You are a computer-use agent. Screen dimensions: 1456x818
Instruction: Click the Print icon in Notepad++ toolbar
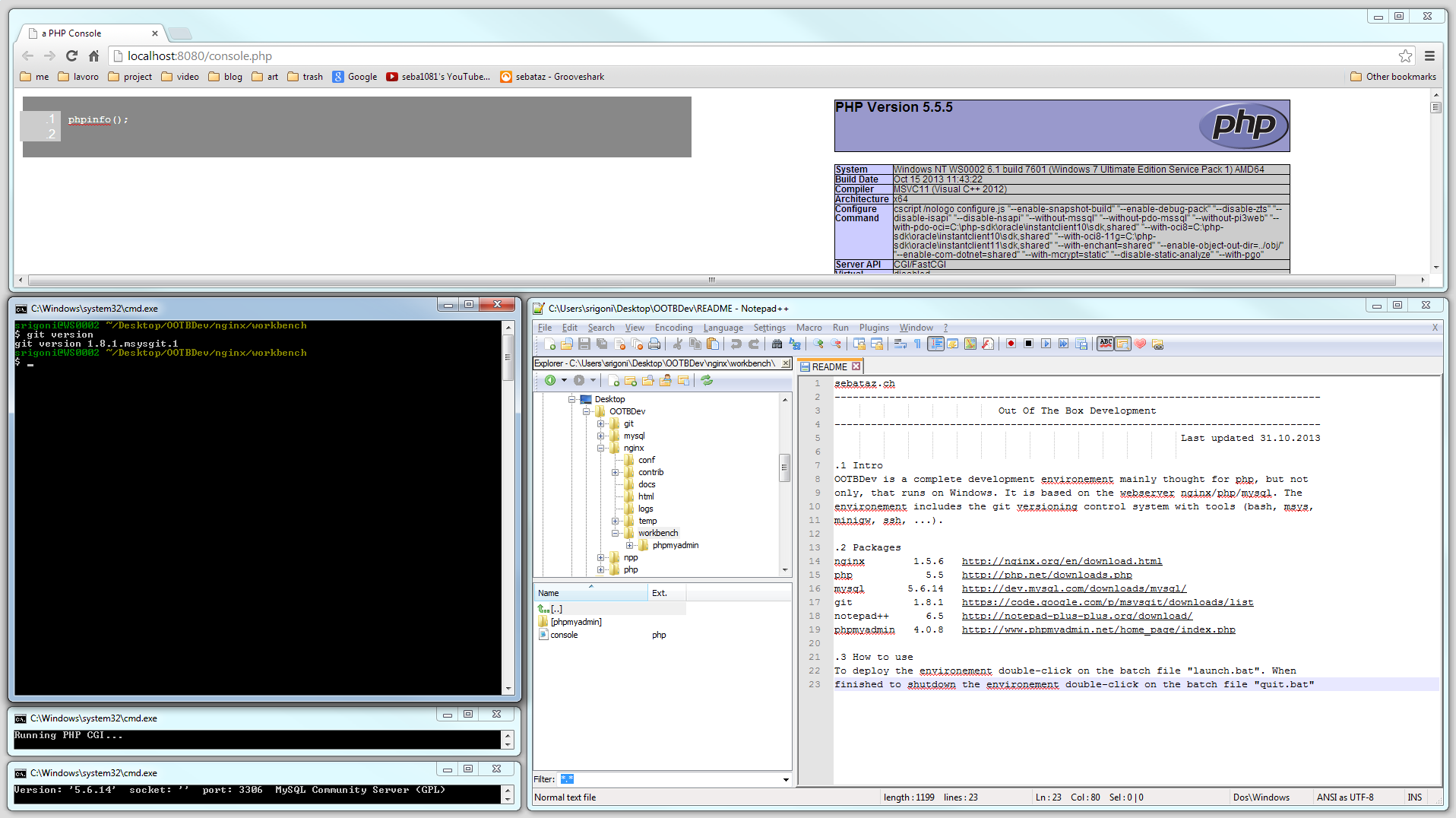pyautogui.click(x=654, y=344)
